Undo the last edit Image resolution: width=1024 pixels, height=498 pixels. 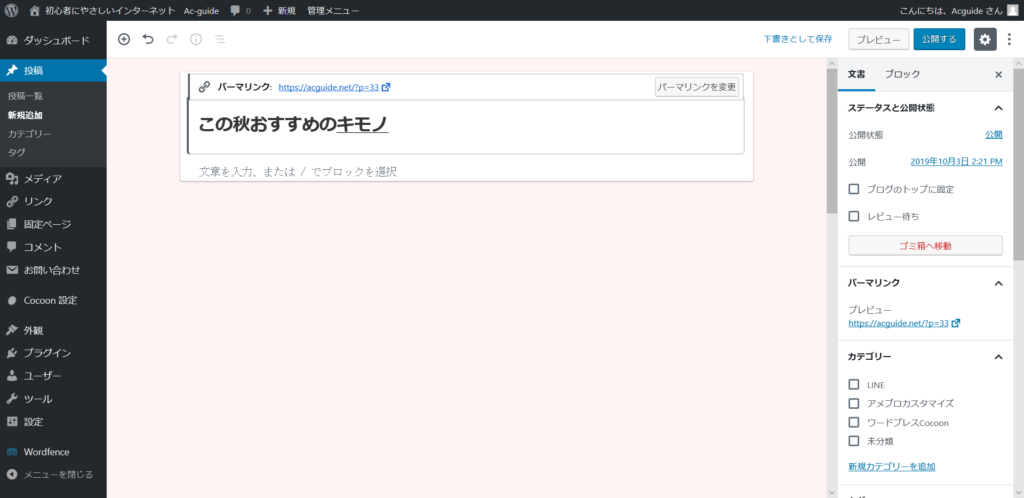[148, 39]
